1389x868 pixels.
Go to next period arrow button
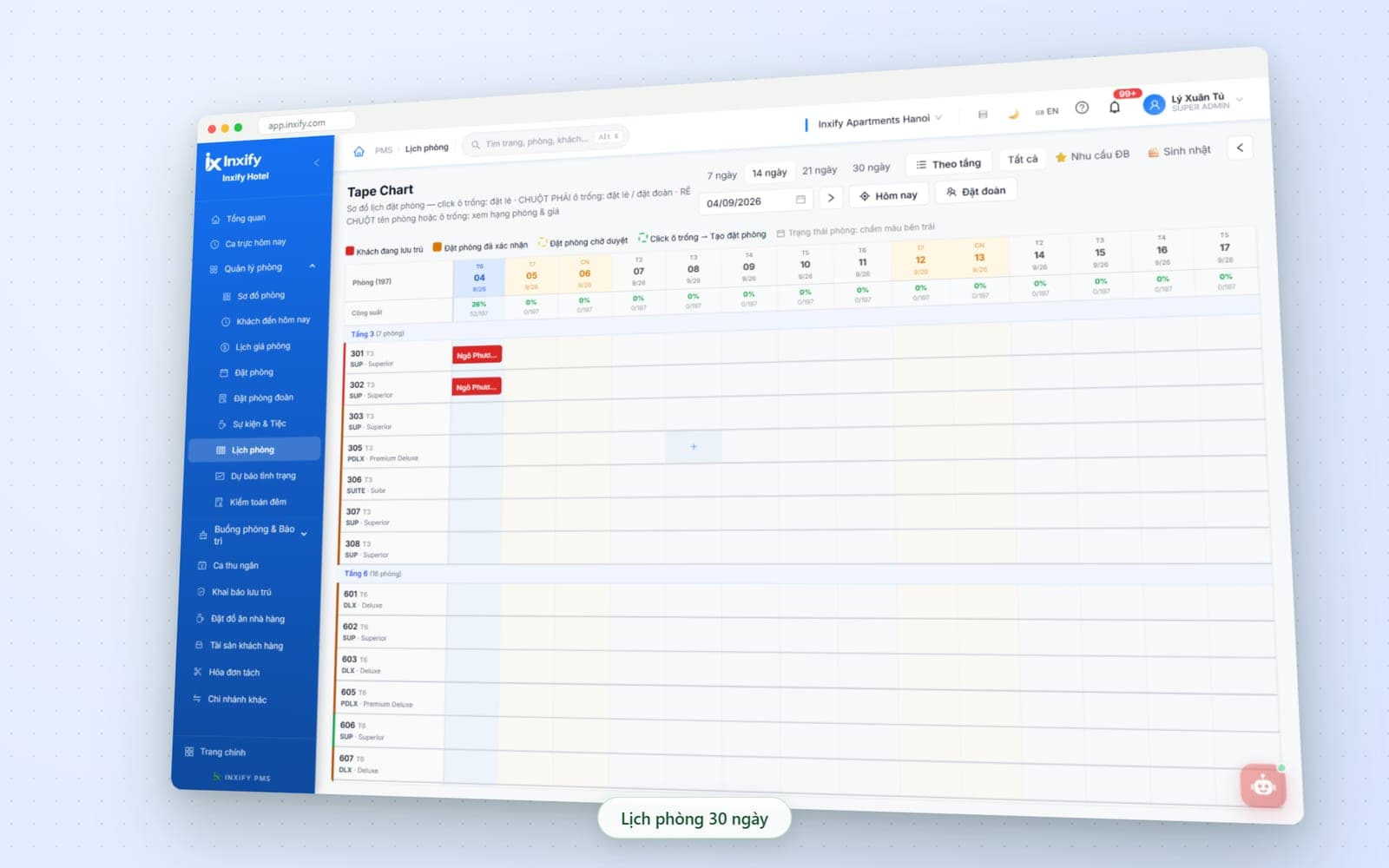831,198
